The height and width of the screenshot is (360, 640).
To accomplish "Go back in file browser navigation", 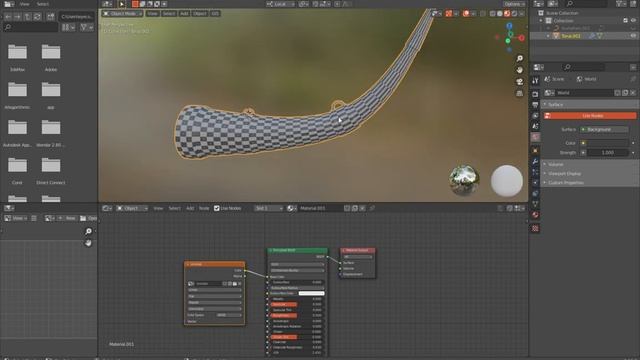I will coord(8,17).
